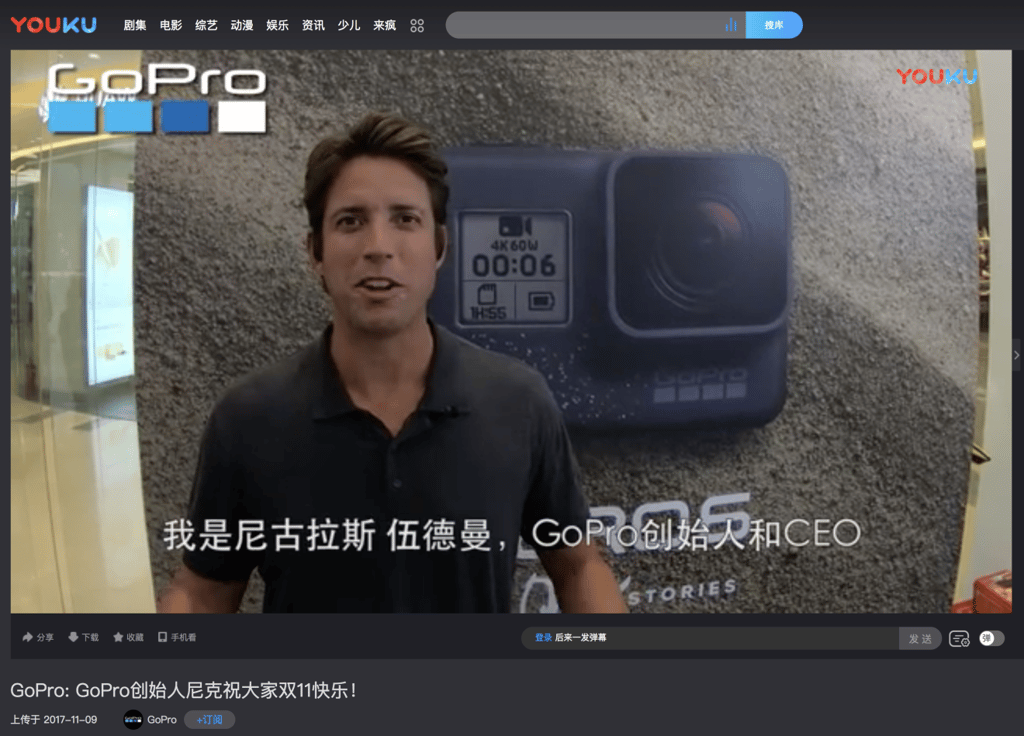Click the video player to pause

(511, 331)
